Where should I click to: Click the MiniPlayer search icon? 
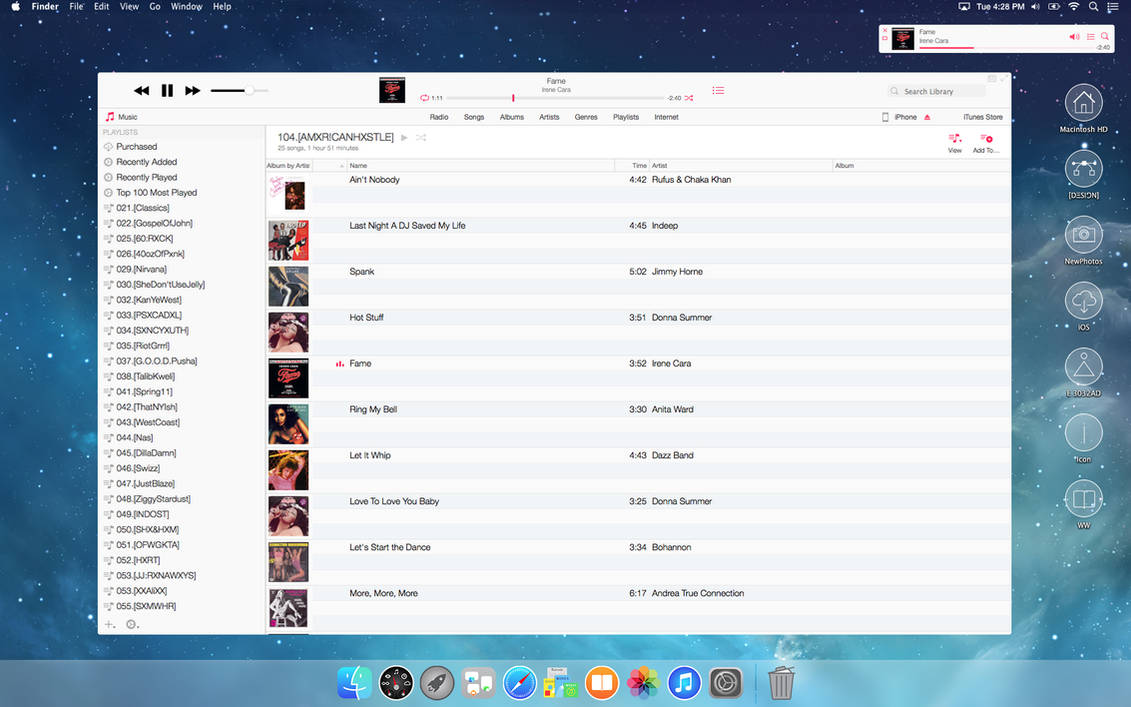[1104, 36]
